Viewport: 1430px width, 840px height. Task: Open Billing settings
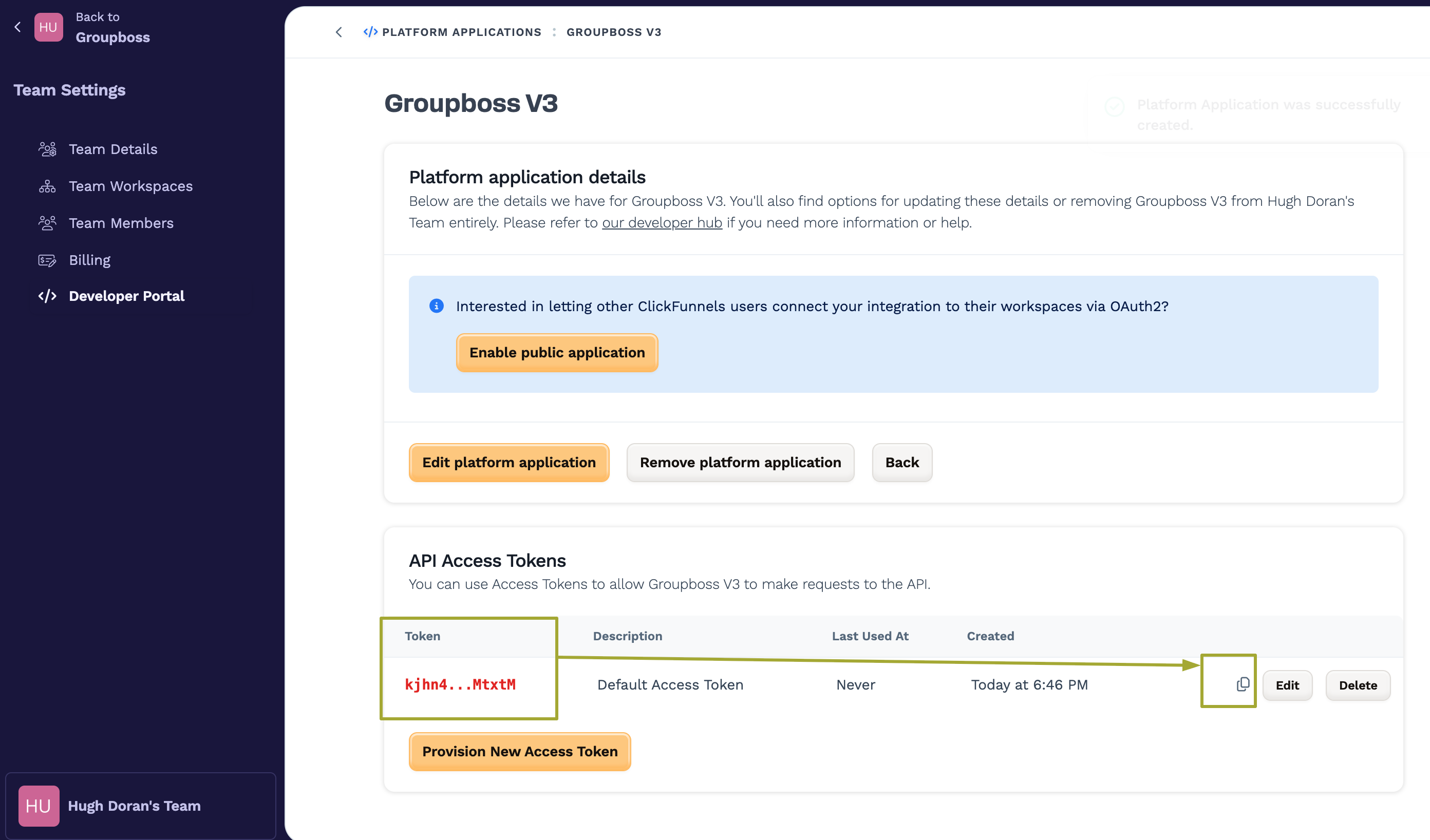pos(90,260)
